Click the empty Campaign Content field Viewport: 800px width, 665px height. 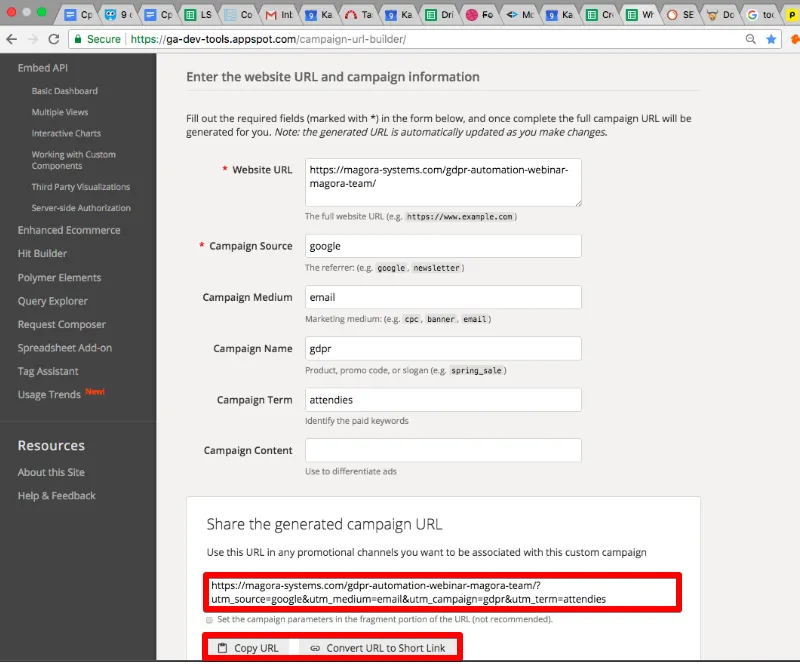tap(443, 450)
